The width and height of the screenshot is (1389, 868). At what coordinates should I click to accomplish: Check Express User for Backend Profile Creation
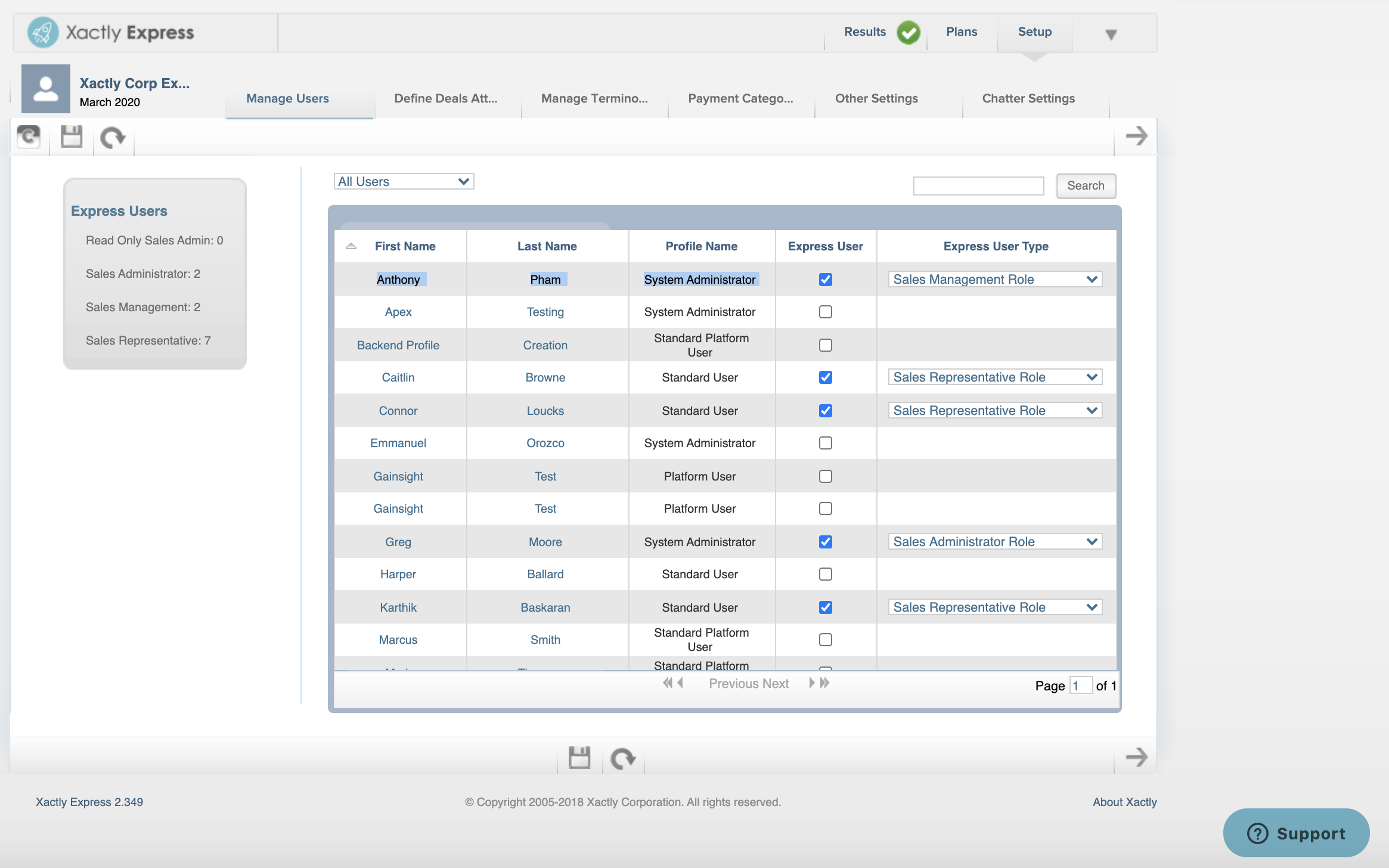pos(826,345)
